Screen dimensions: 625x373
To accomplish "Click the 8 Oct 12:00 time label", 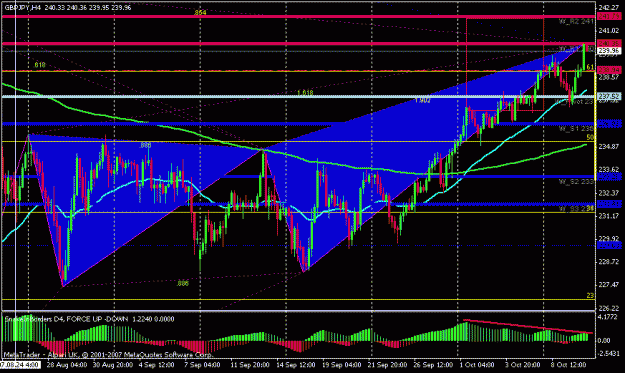I will click(568, 365).
